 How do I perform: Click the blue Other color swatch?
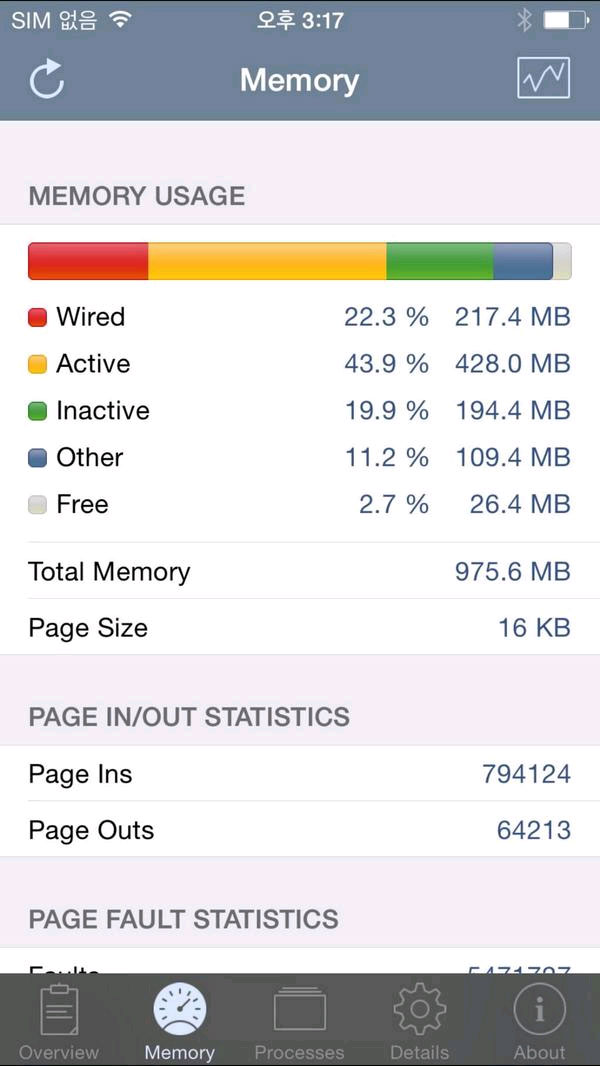[x=38, y=458]
